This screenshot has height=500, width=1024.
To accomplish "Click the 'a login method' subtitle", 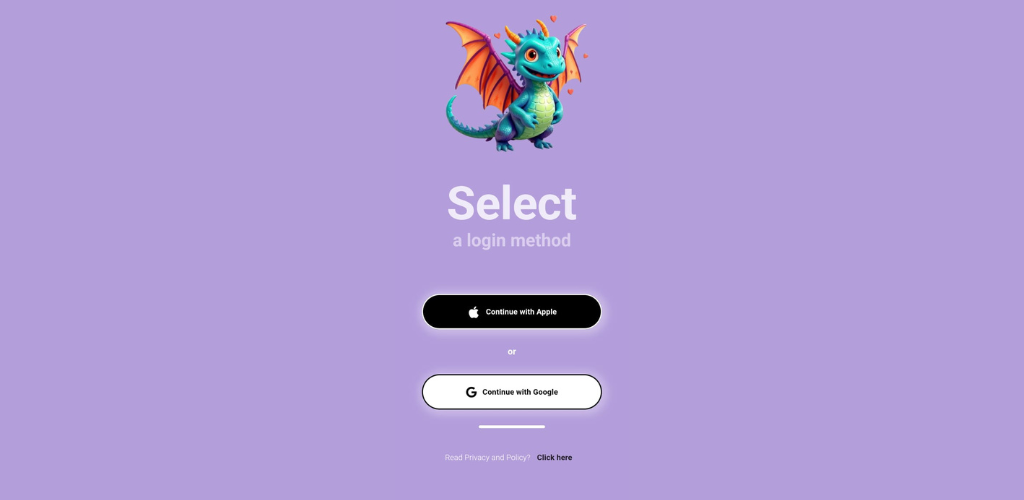I will [512, 240].
